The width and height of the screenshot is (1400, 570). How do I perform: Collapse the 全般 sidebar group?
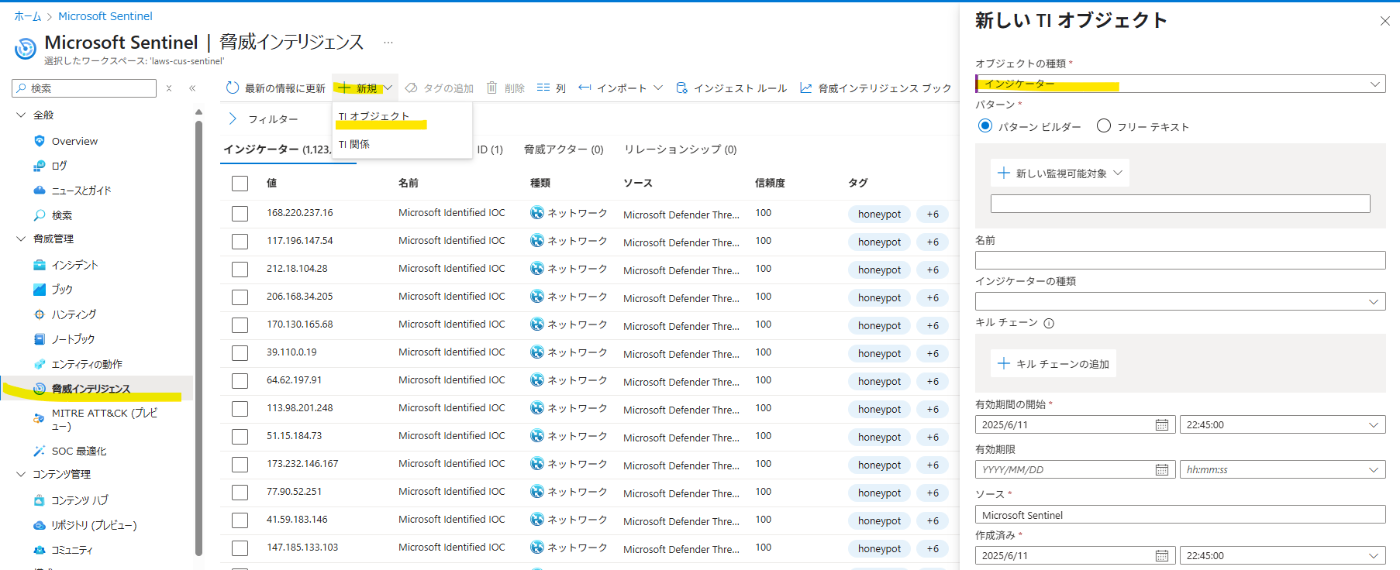click(x=21, y=116)
